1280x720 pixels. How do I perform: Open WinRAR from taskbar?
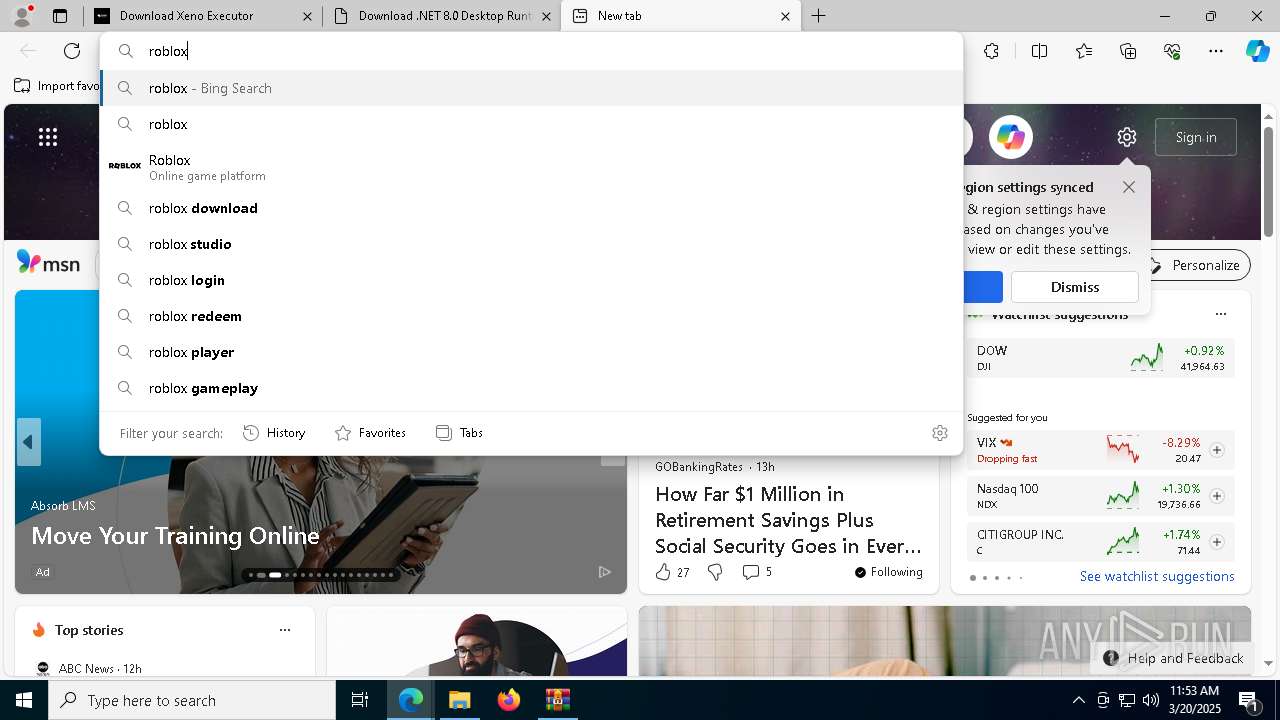click(x=557, y=700)
